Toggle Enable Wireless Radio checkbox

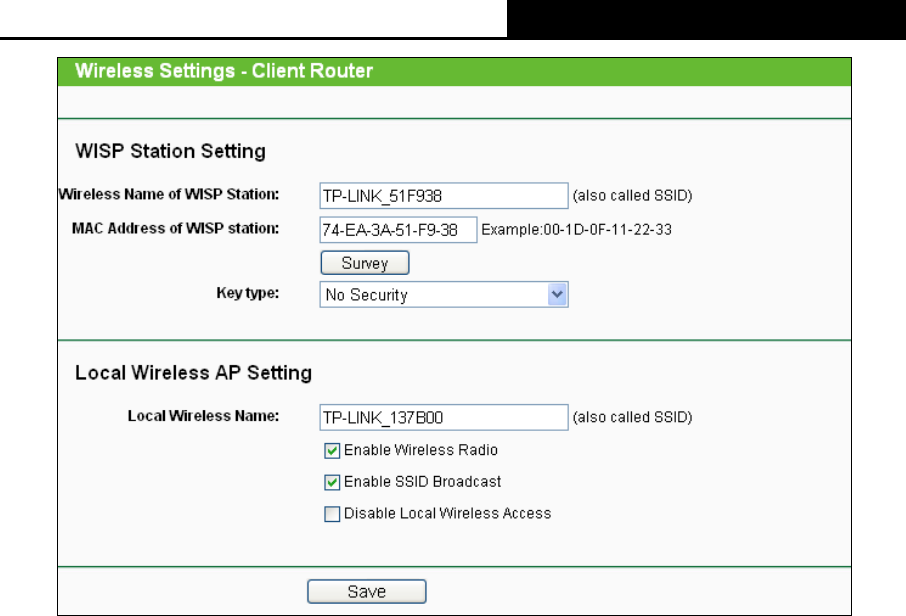point(332,451)
